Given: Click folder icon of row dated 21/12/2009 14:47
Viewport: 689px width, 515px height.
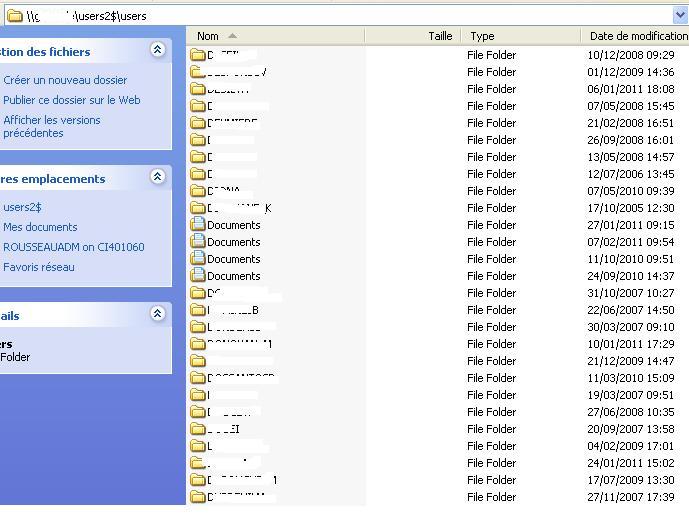Looking at the screenshot, I should coord(198,361).
